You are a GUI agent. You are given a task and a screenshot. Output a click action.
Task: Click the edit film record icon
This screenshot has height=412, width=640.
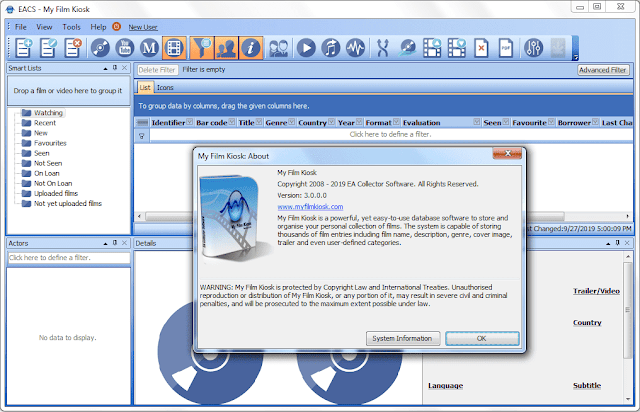pos(48,48)
